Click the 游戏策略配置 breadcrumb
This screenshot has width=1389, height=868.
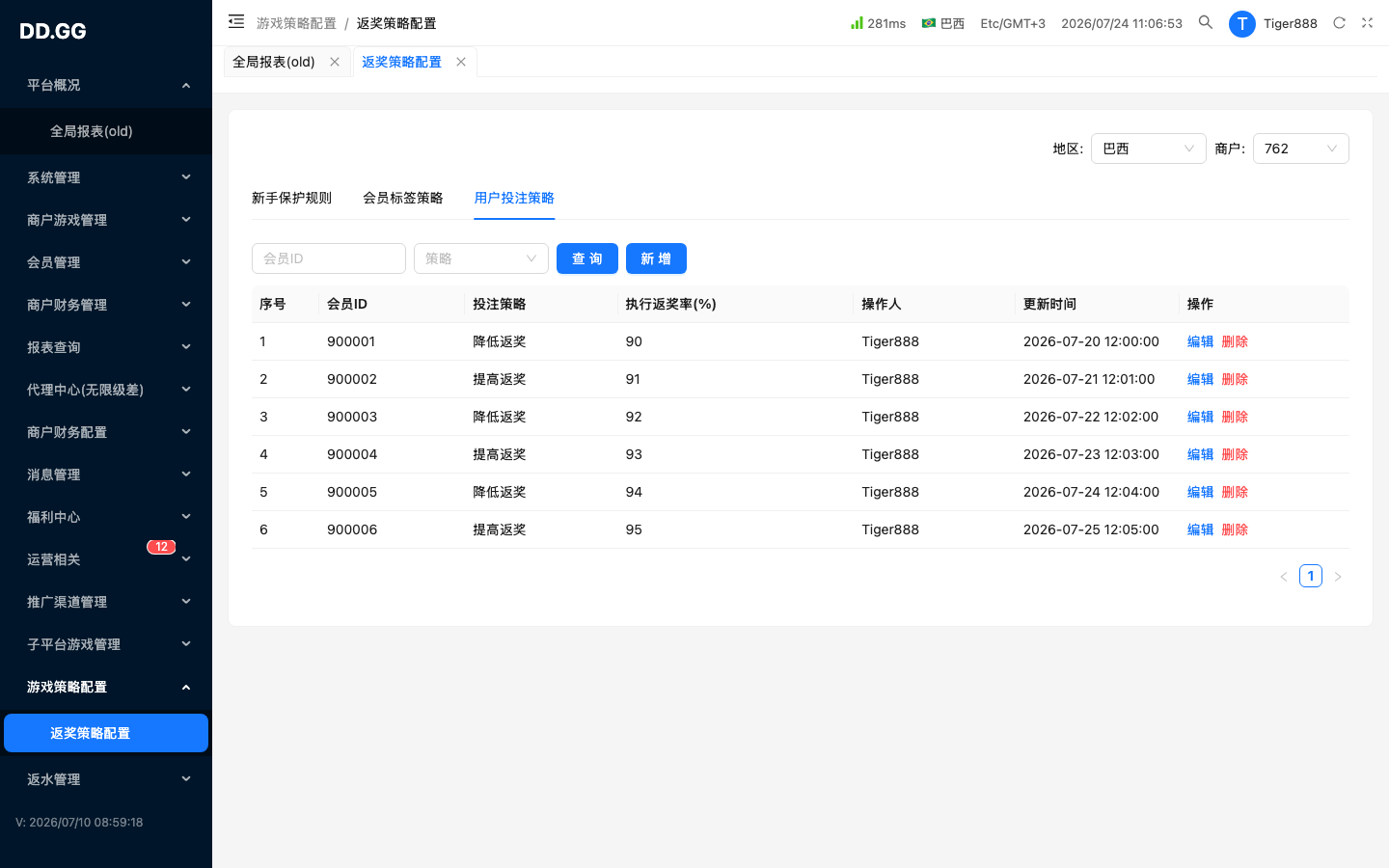(x=296, y=23)
